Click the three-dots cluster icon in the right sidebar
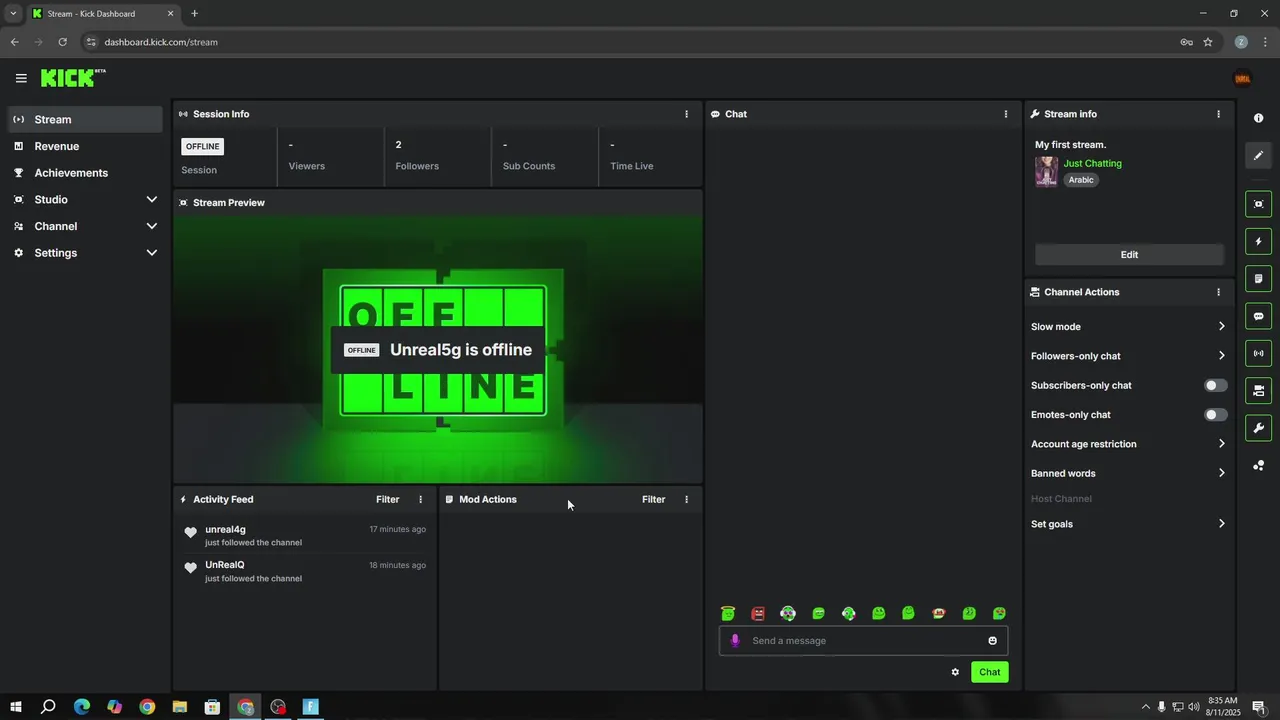The height and width of the screenshot is (720, 1280). coord(1258,465)
